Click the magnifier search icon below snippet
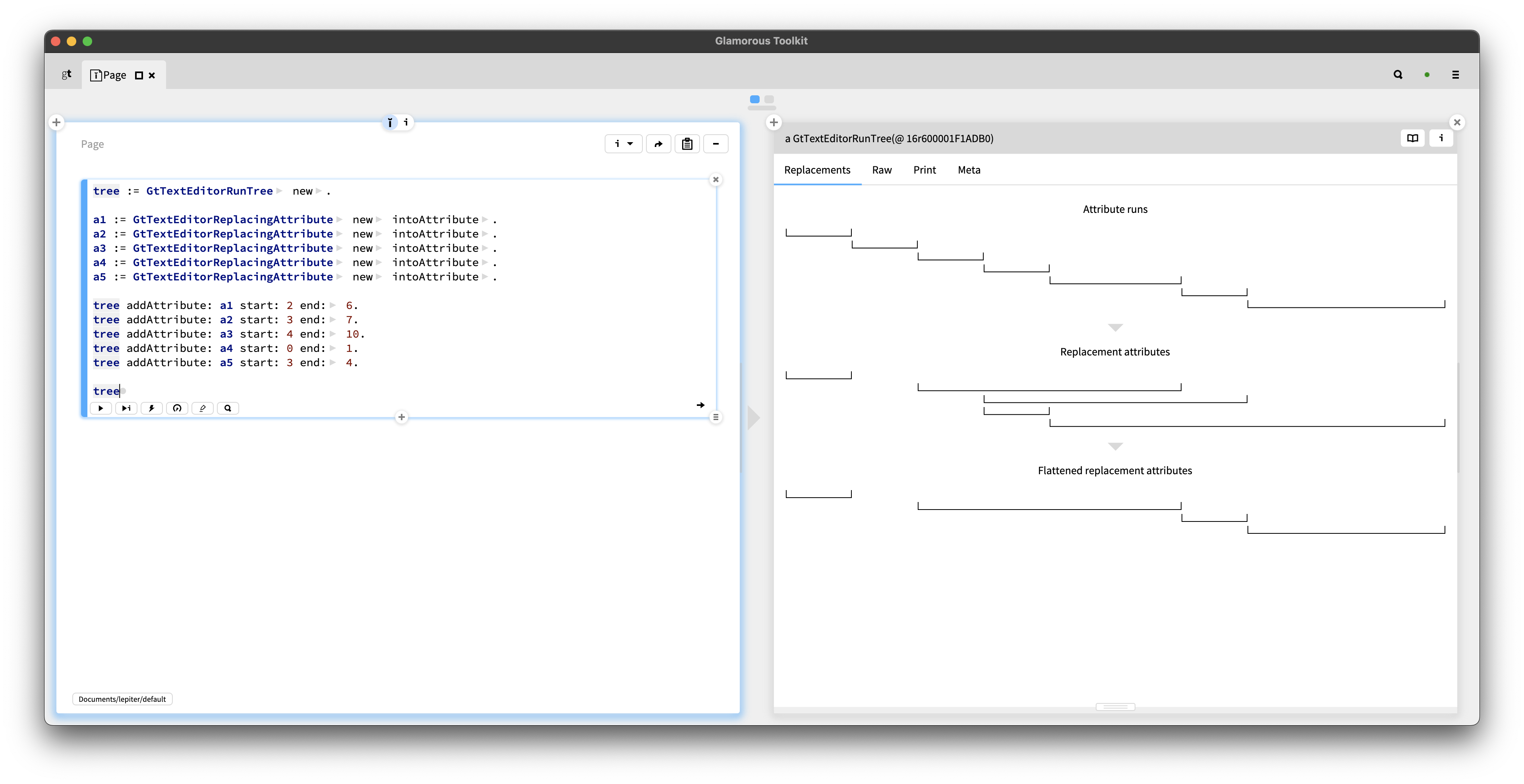 click(228, 408)
